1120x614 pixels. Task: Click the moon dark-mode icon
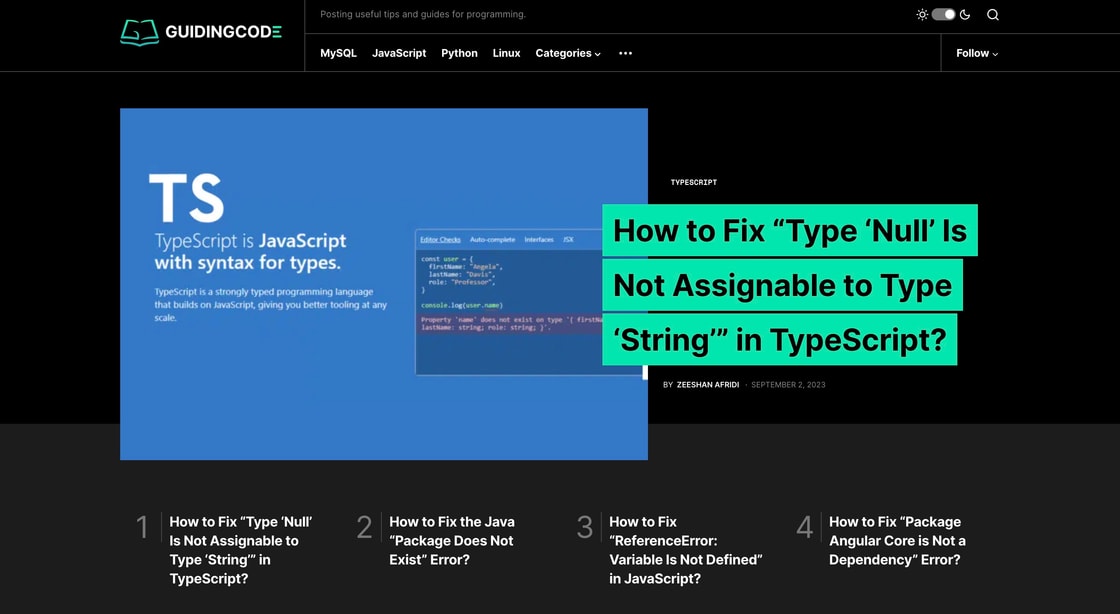click(x=965, y=15)
